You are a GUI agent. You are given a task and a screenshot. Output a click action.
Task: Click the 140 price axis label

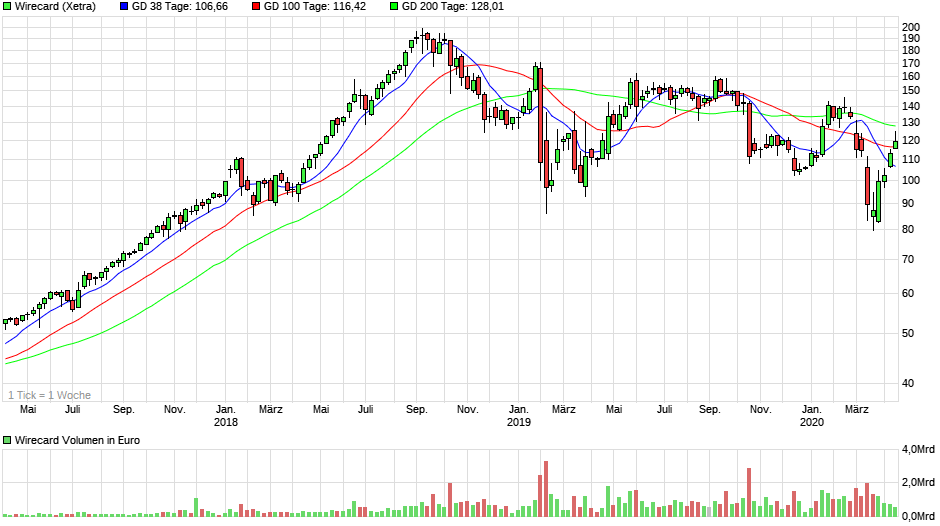click(911, 106)
